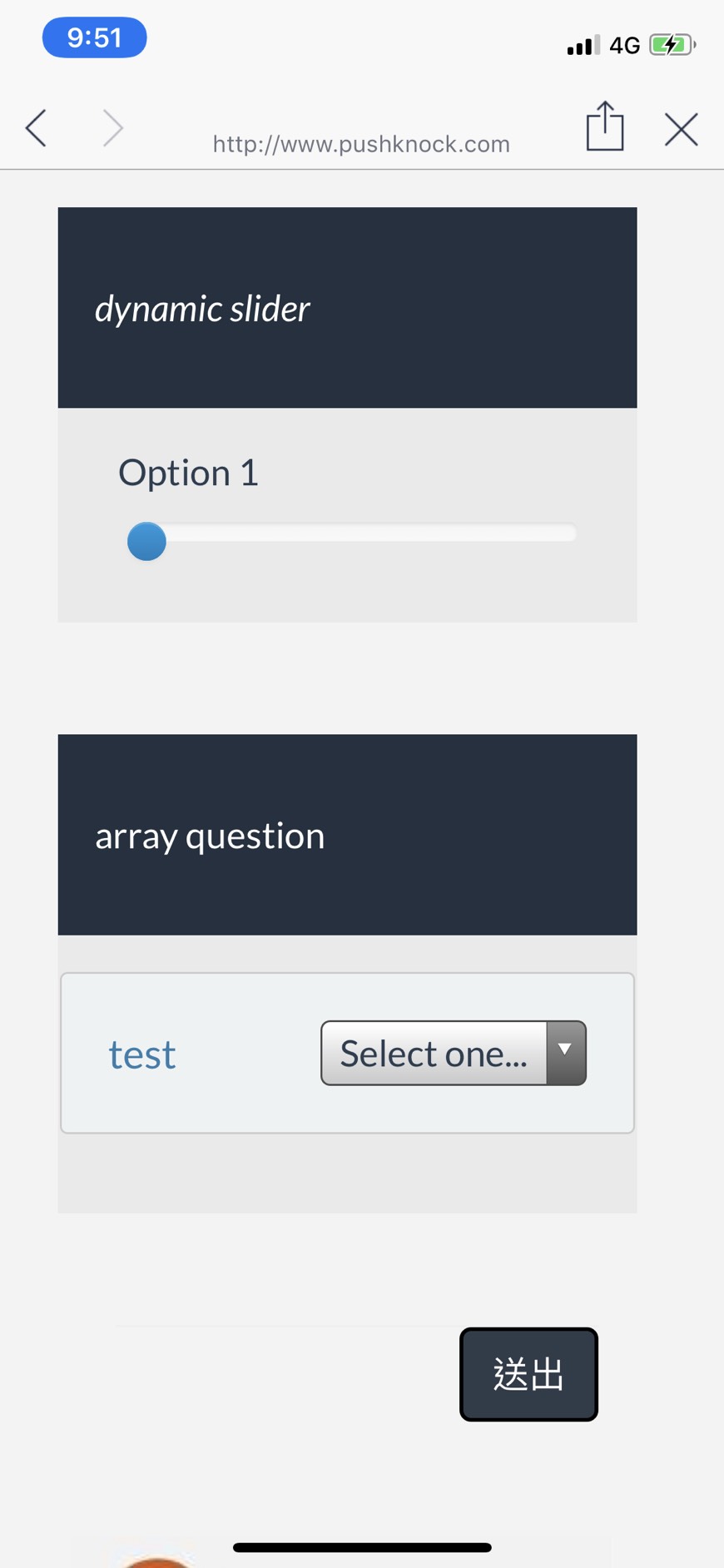Tap the browser forward arrow

point(112,128)
